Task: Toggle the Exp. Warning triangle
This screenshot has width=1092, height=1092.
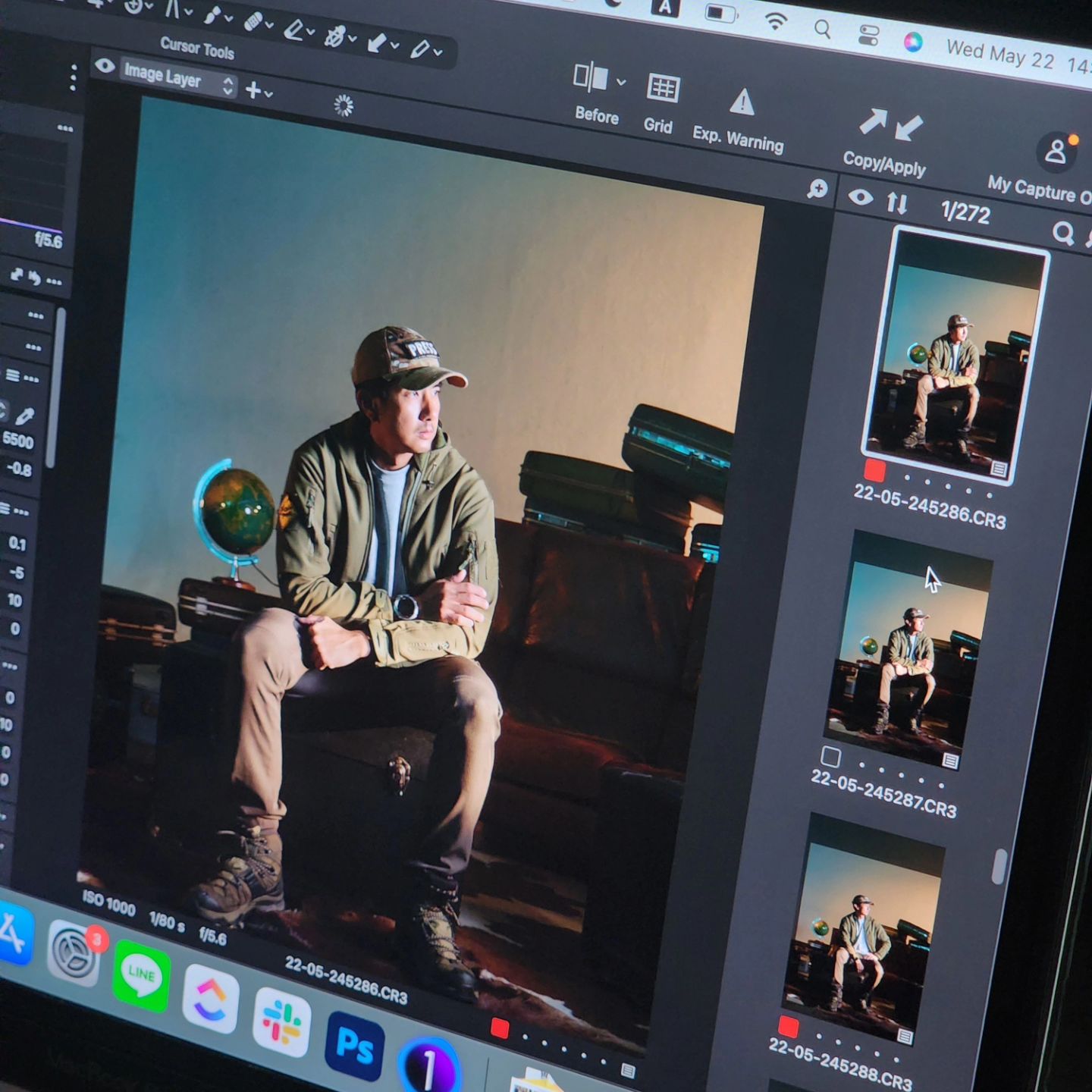Action: click(x=742, y=102)
